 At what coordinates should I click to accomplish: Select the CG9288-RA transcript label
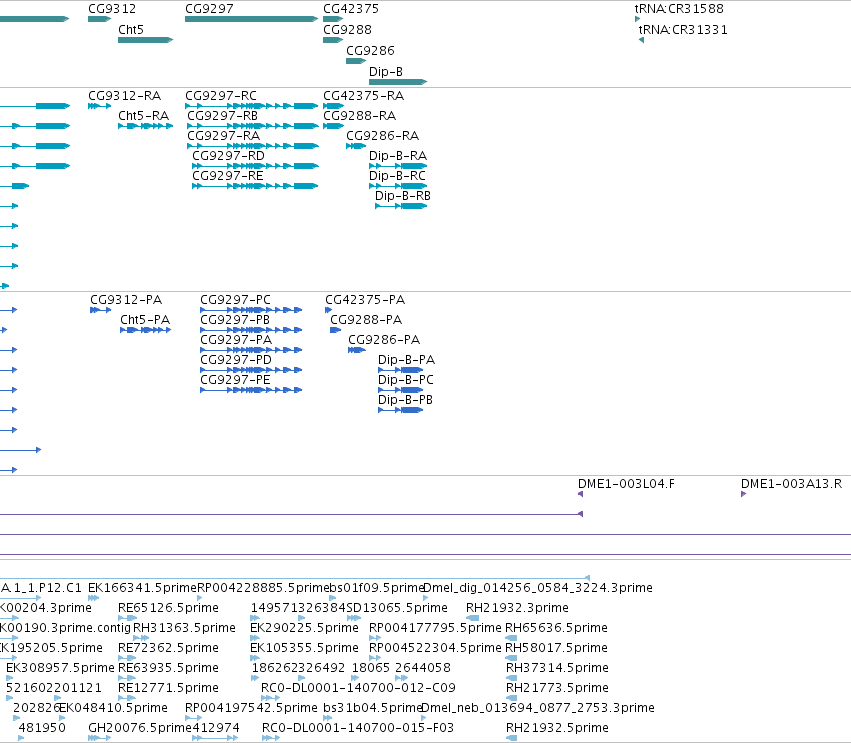tap(359, 116)
